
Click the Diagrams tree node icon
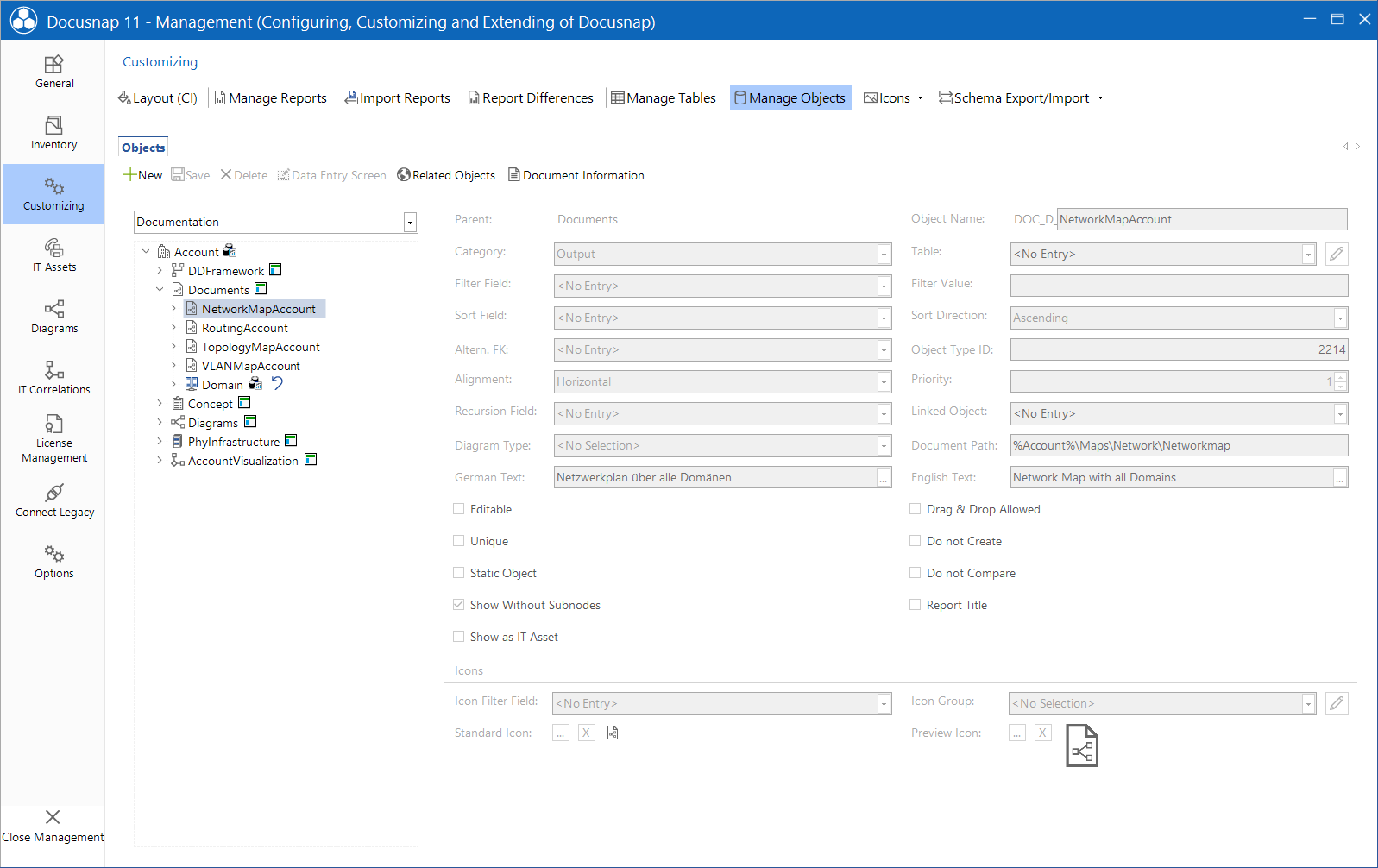[178, 422]
